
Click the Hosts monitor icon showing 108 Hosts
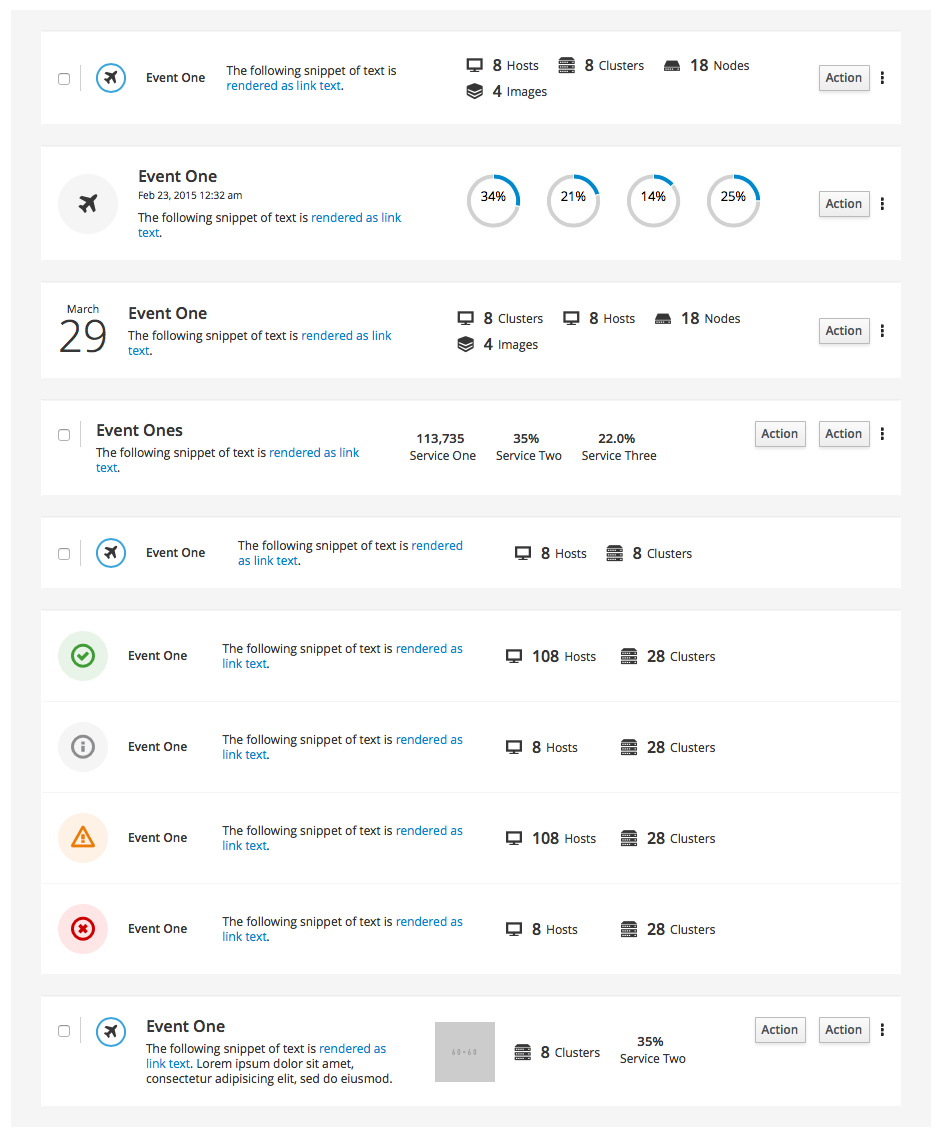point(514,656)
